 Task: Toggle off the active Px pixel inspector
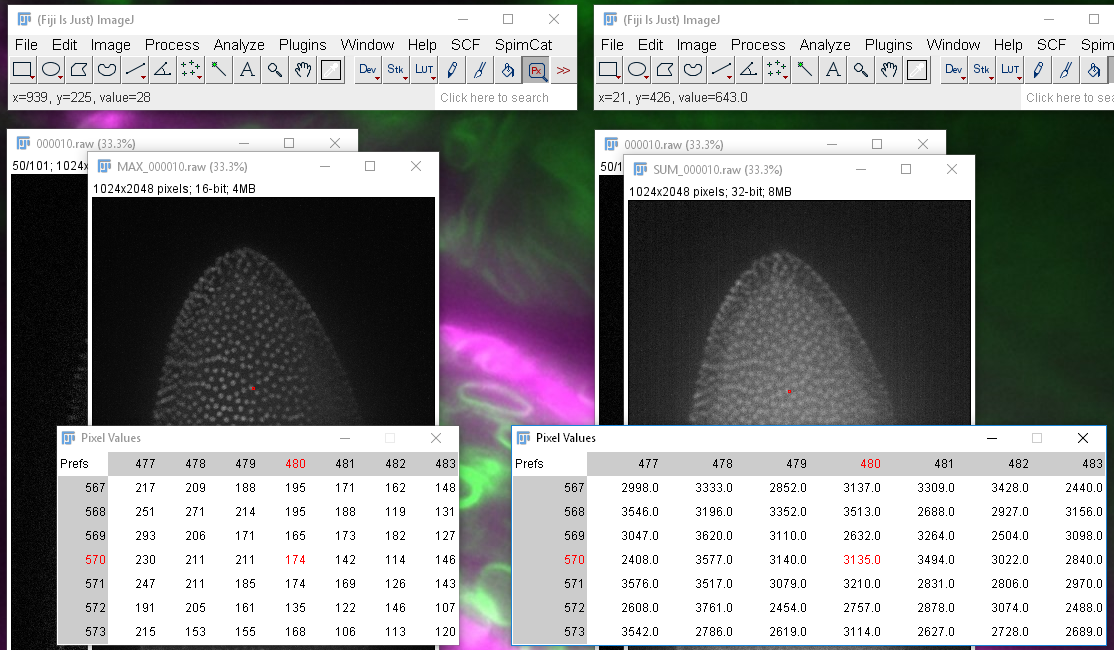pyautogui.click(x=535, y=70)
